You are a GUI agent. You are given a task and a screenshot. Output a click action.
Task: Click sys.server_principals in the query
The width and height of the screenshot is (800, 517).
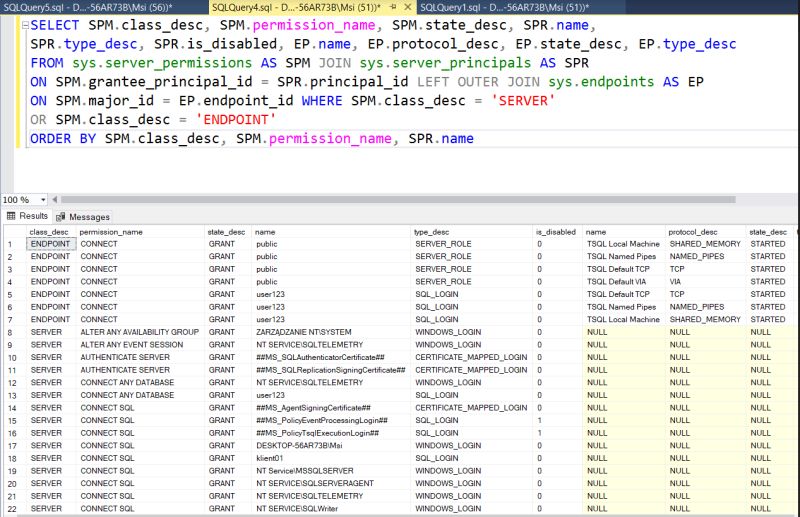(x=445, y=63)
